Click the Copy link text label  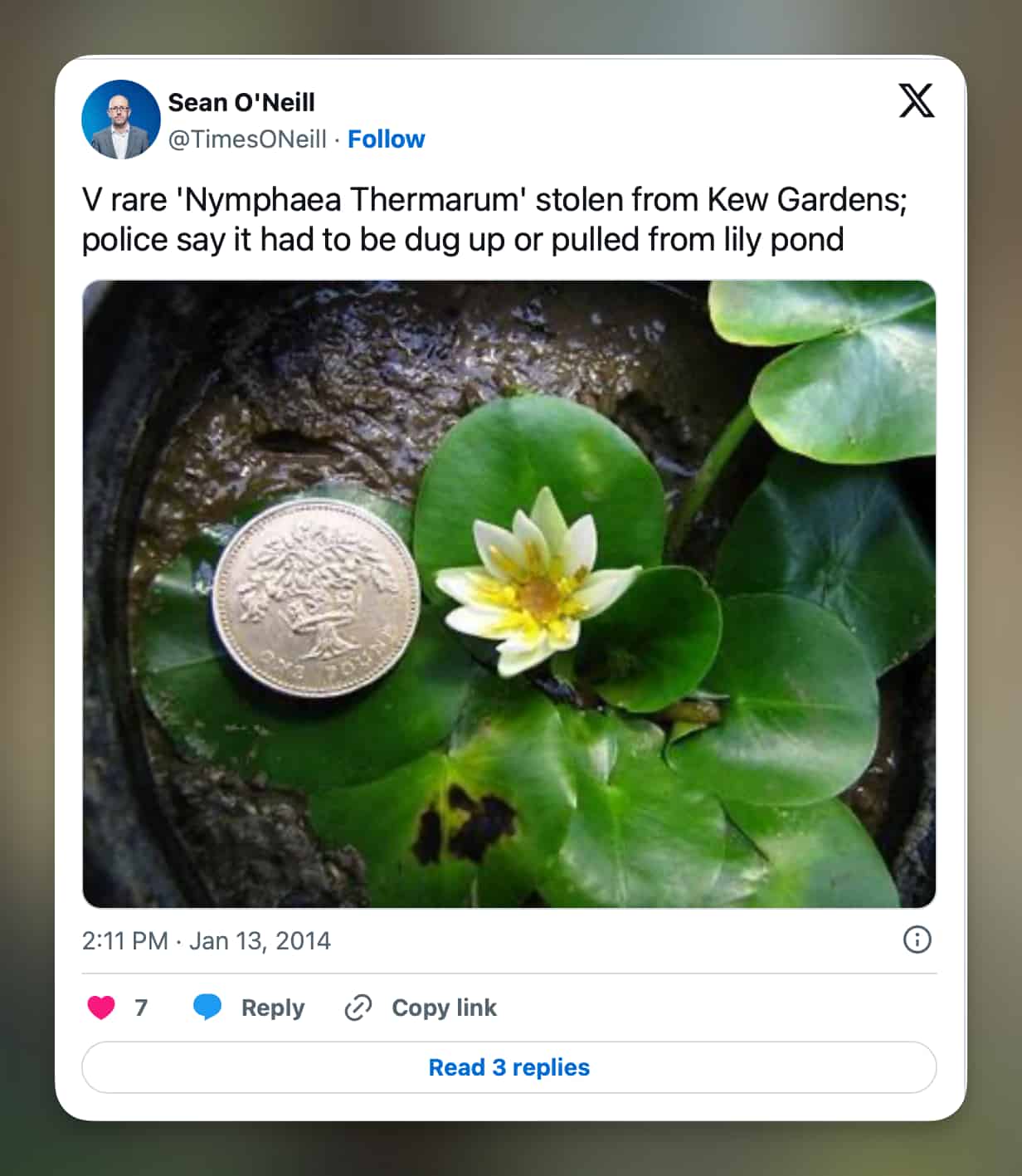pos(445,1008)
